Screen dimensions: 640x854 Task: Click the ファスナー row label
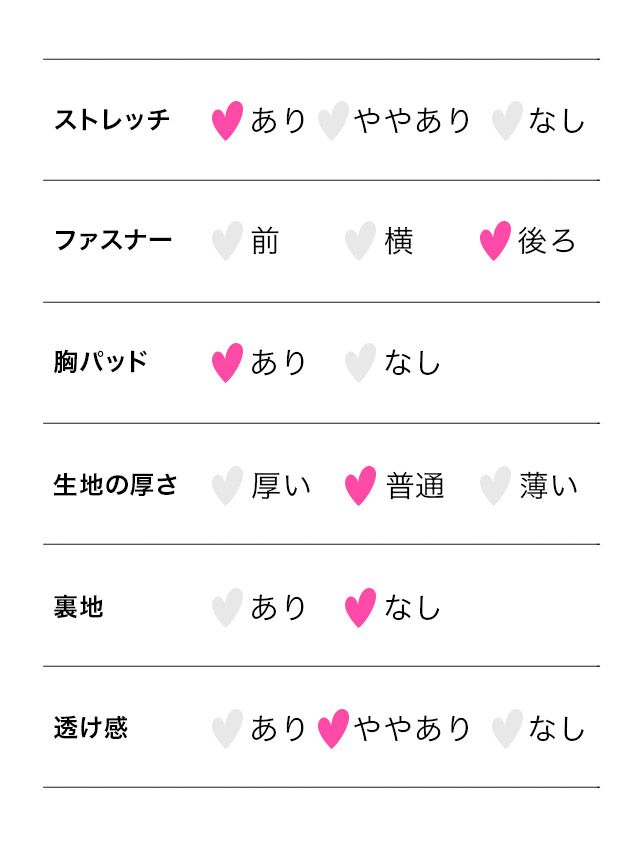click(x=112, y=241)
